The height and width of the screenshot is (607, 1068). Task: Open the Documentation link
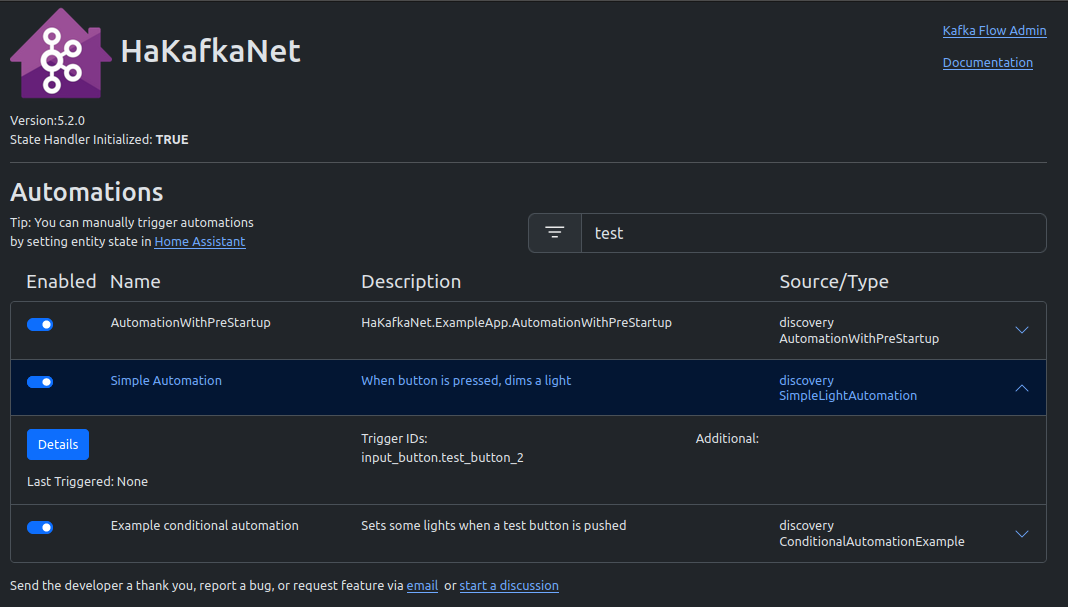[988, 63]
